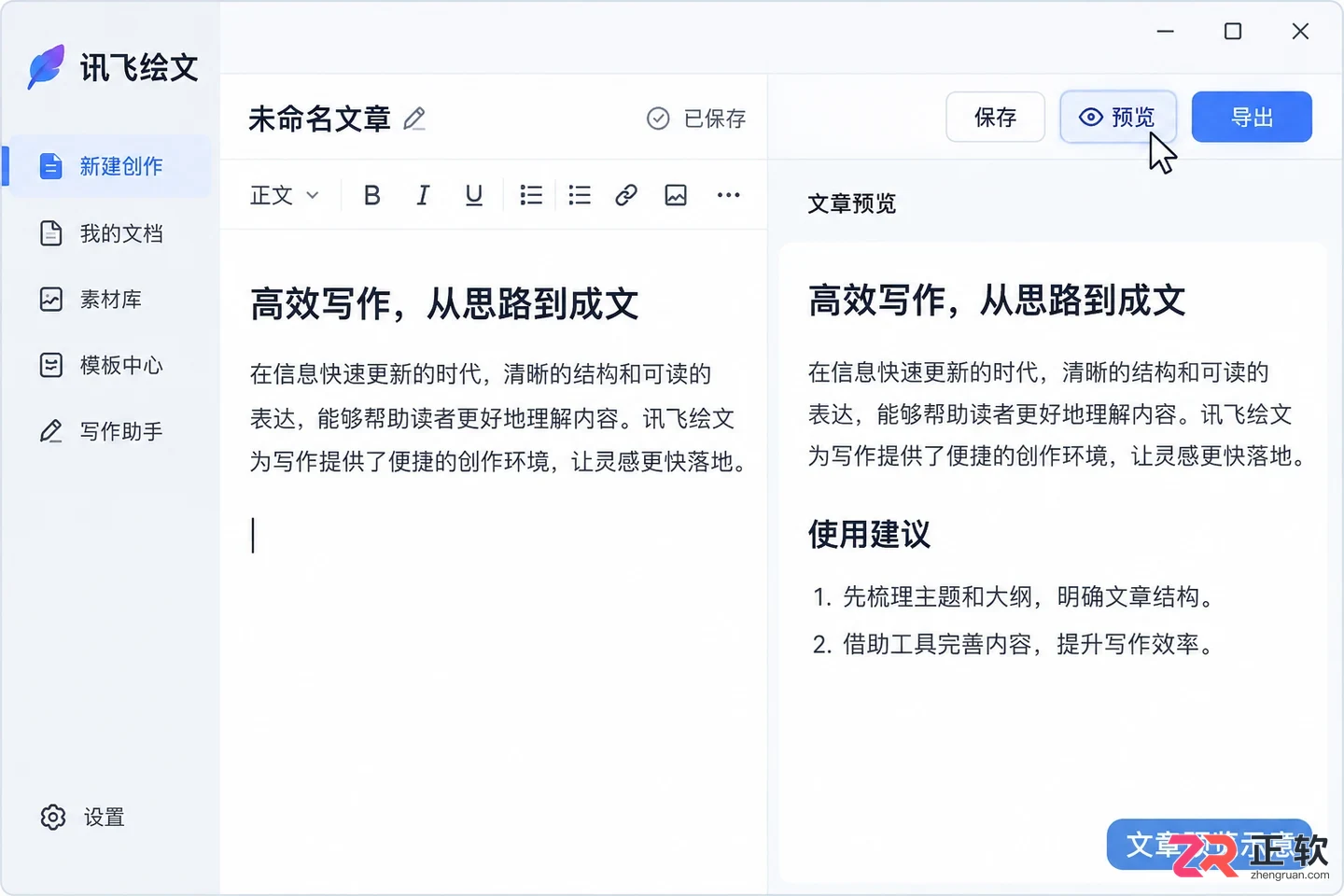Screen dimensions: 1344x896
Task: Click the 设置 gear icon
Action: pyautogui.click(x=53, y=818)
